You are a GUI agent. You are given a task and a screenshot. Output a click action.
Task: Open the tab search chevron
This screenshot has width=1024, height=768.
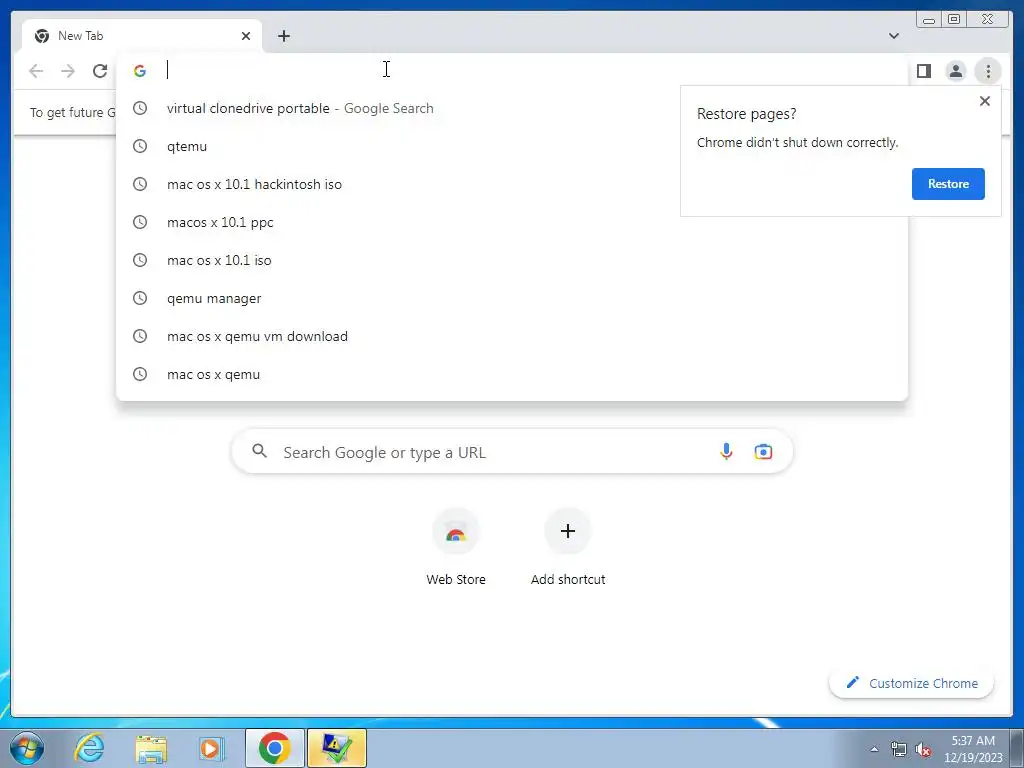point(893,36)
